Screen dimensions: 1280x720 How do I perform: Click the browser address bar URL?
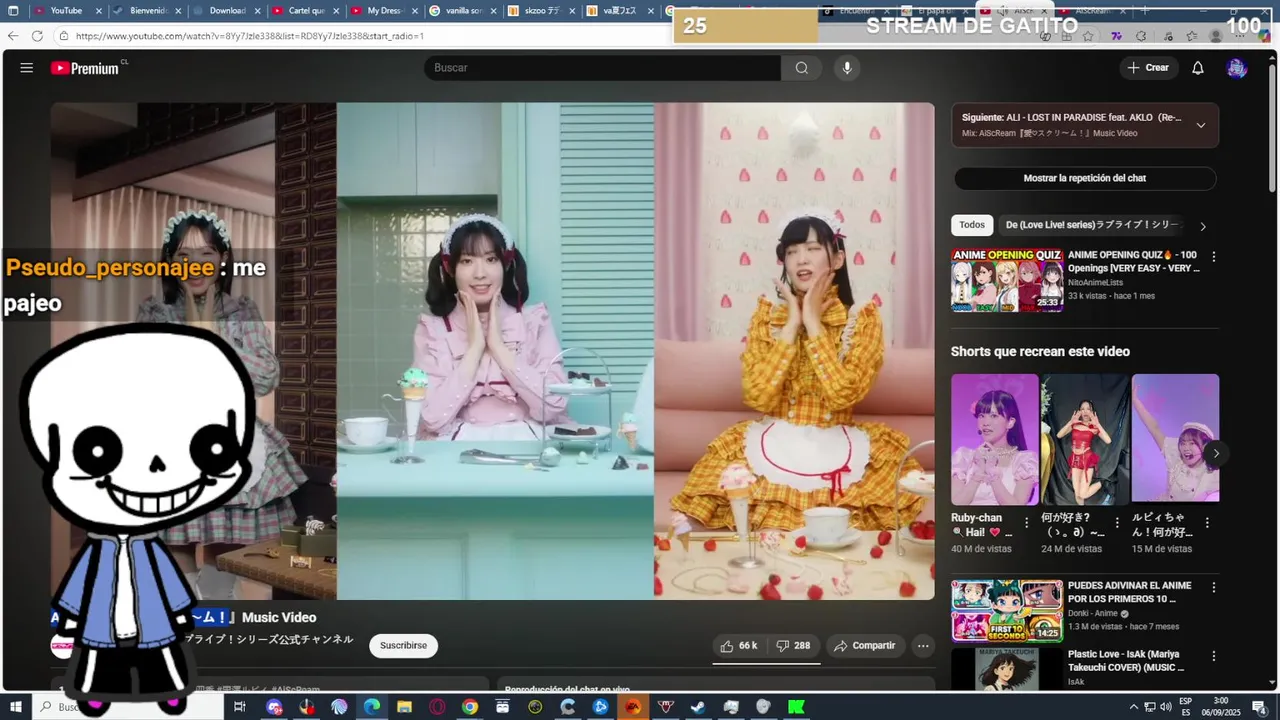(x=250, y=36)
